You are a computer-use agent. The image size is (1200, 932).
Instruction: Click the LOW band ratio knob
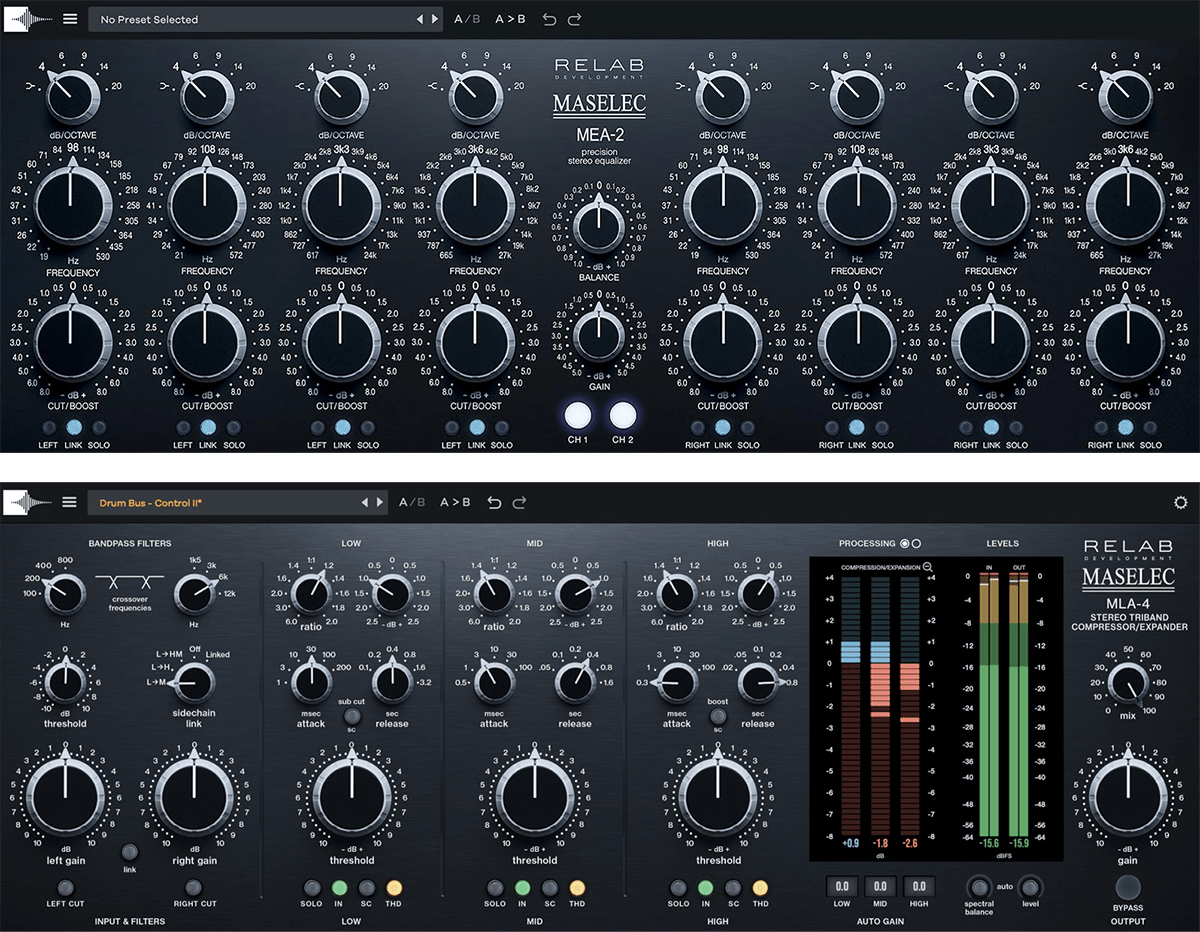point(312,594)
